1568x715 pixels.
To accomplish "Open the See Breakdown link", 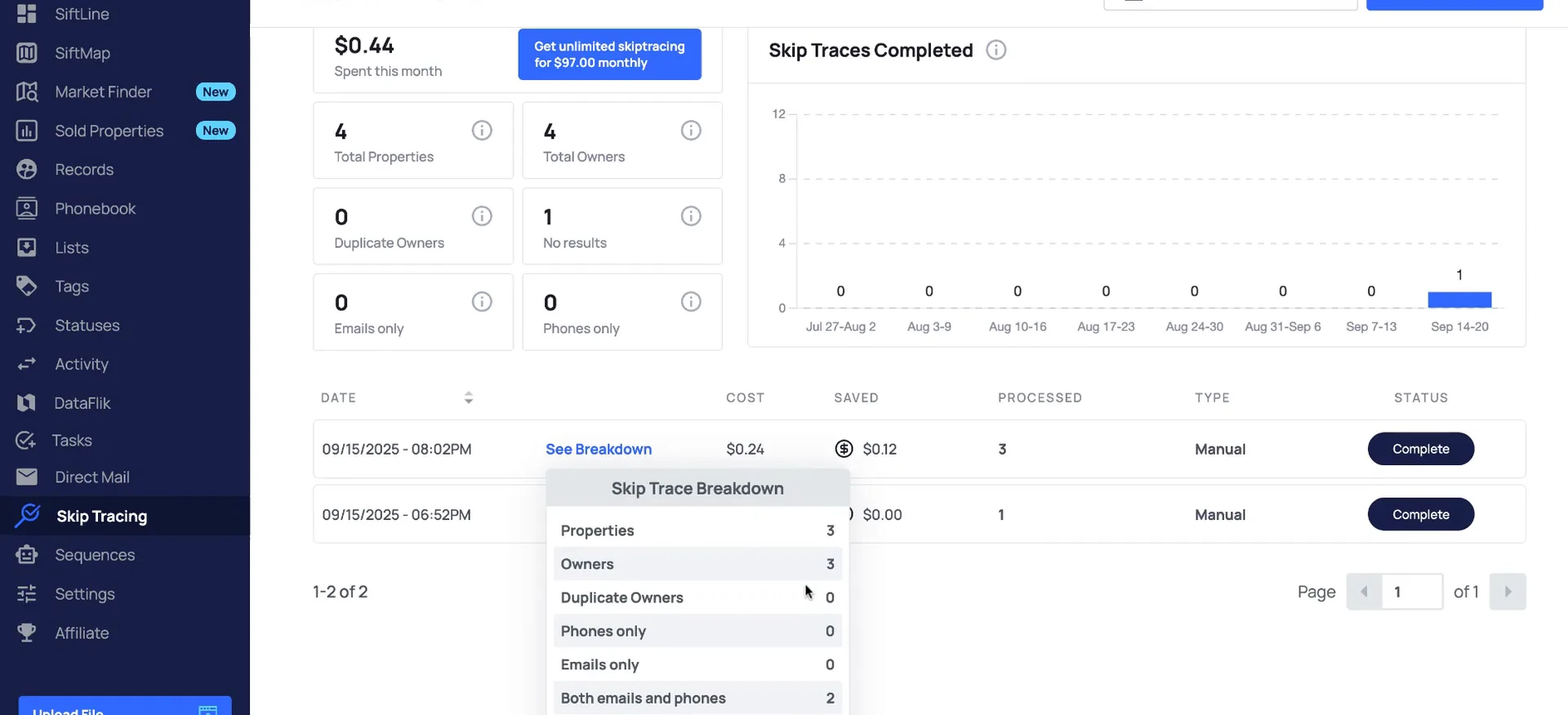I will pos(599,450).
